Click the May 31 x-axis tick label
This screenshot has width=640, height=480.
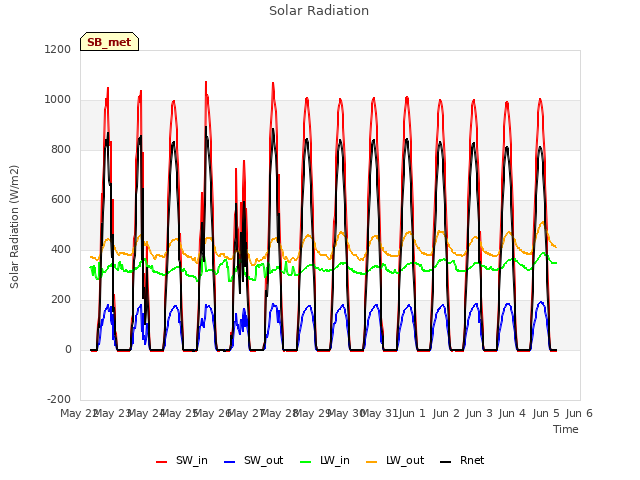380,413
